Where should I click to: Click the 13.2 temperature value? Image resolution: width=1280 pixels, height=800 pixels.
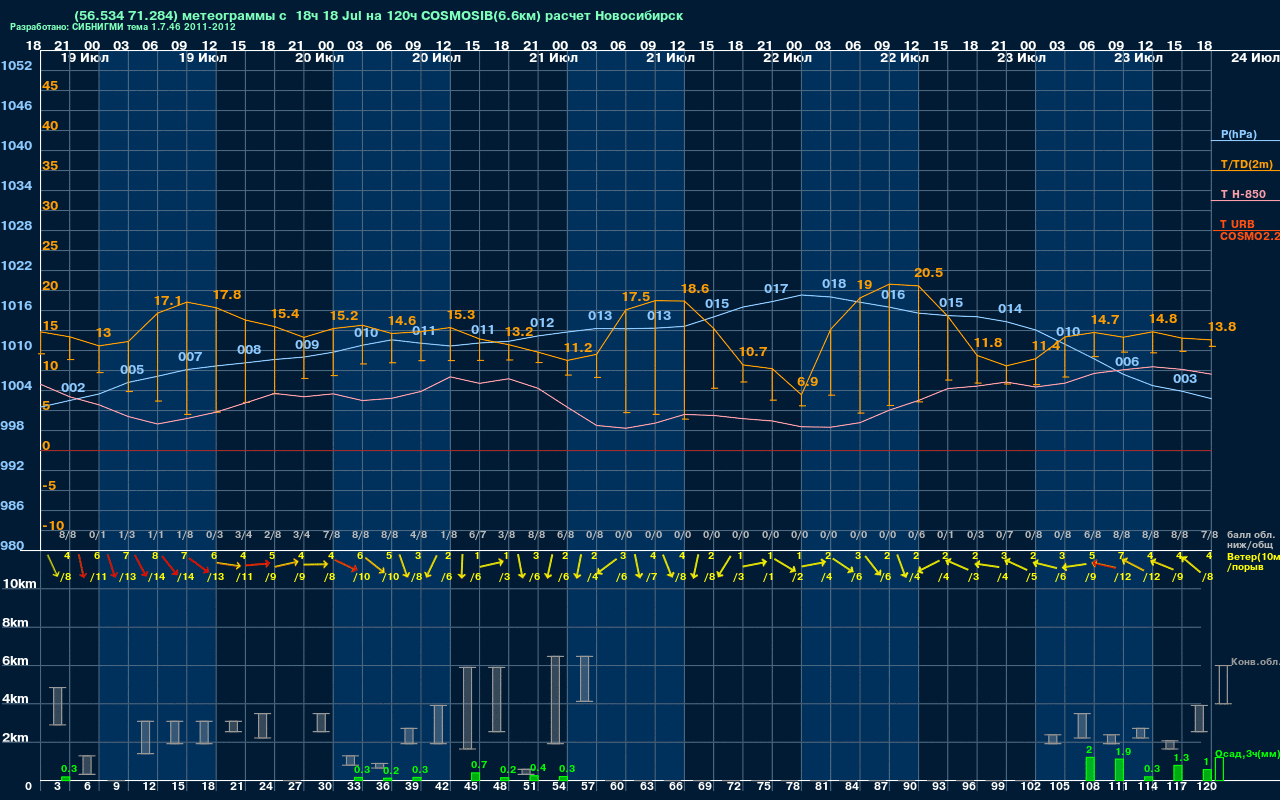(x=519, y=331)
